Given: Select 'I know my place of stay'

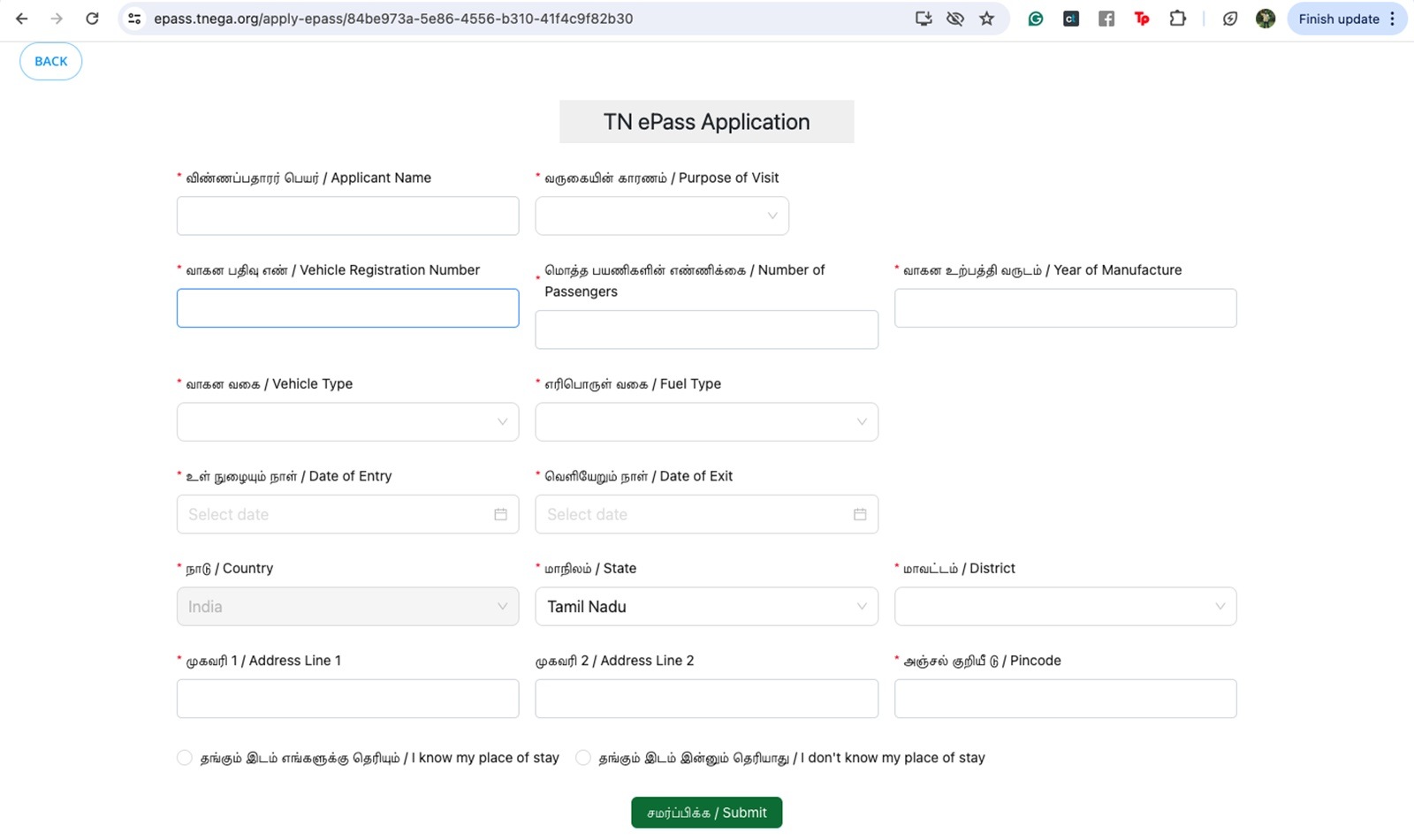Looking at the screenshot, I should tap(185, 758).
